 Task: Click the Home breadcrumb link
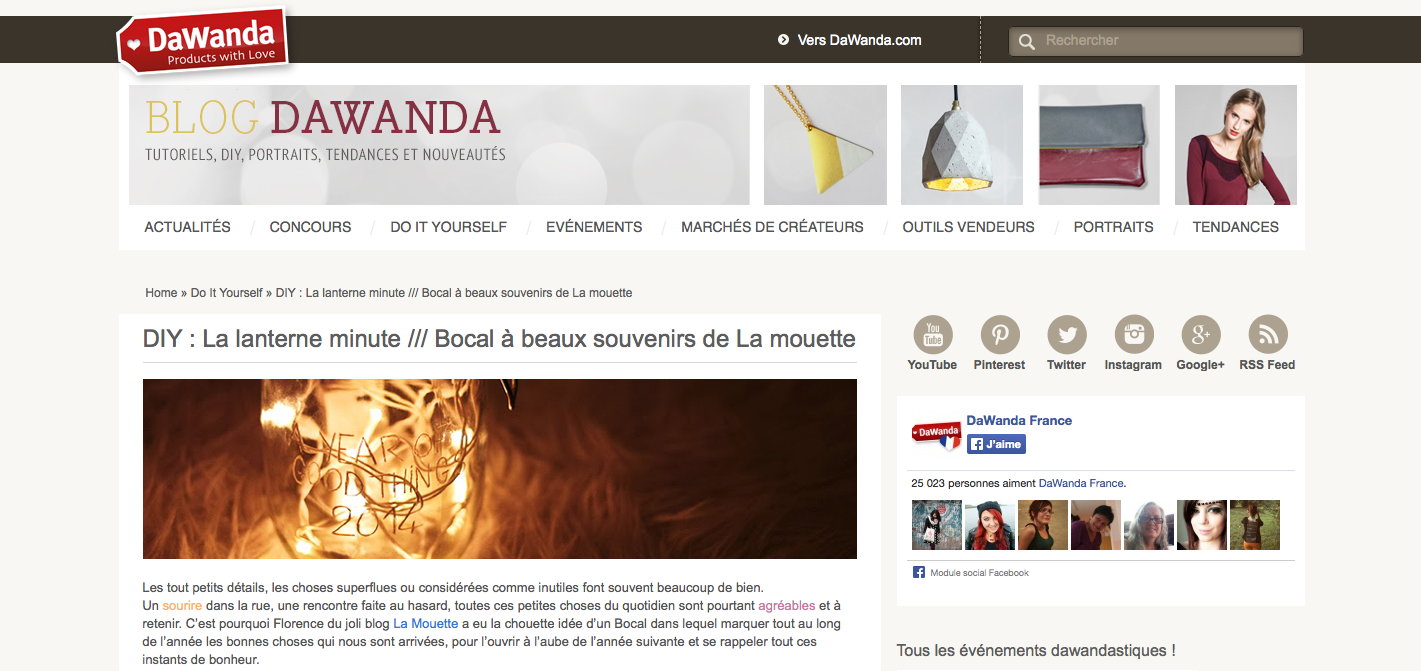(x=161, y=293)
